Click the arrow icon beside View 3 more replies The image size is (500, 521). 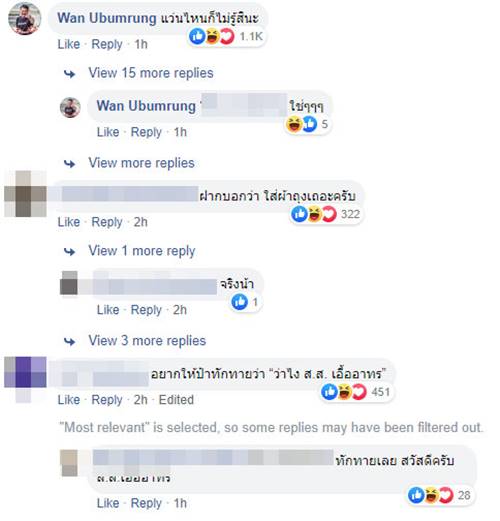[x=69, y=341]
